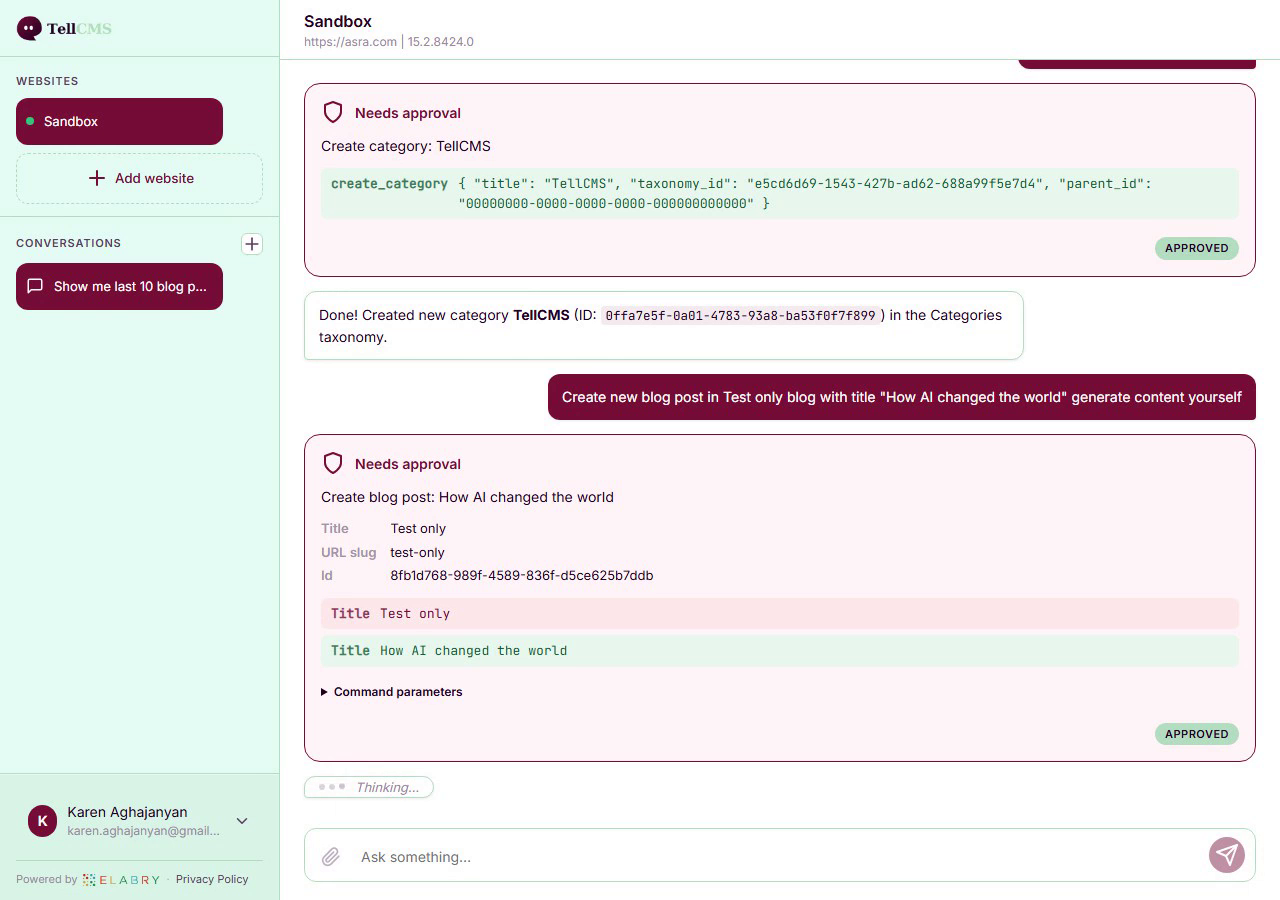Click the category ID 0ffa7e5f code snippet

point(741,315)
